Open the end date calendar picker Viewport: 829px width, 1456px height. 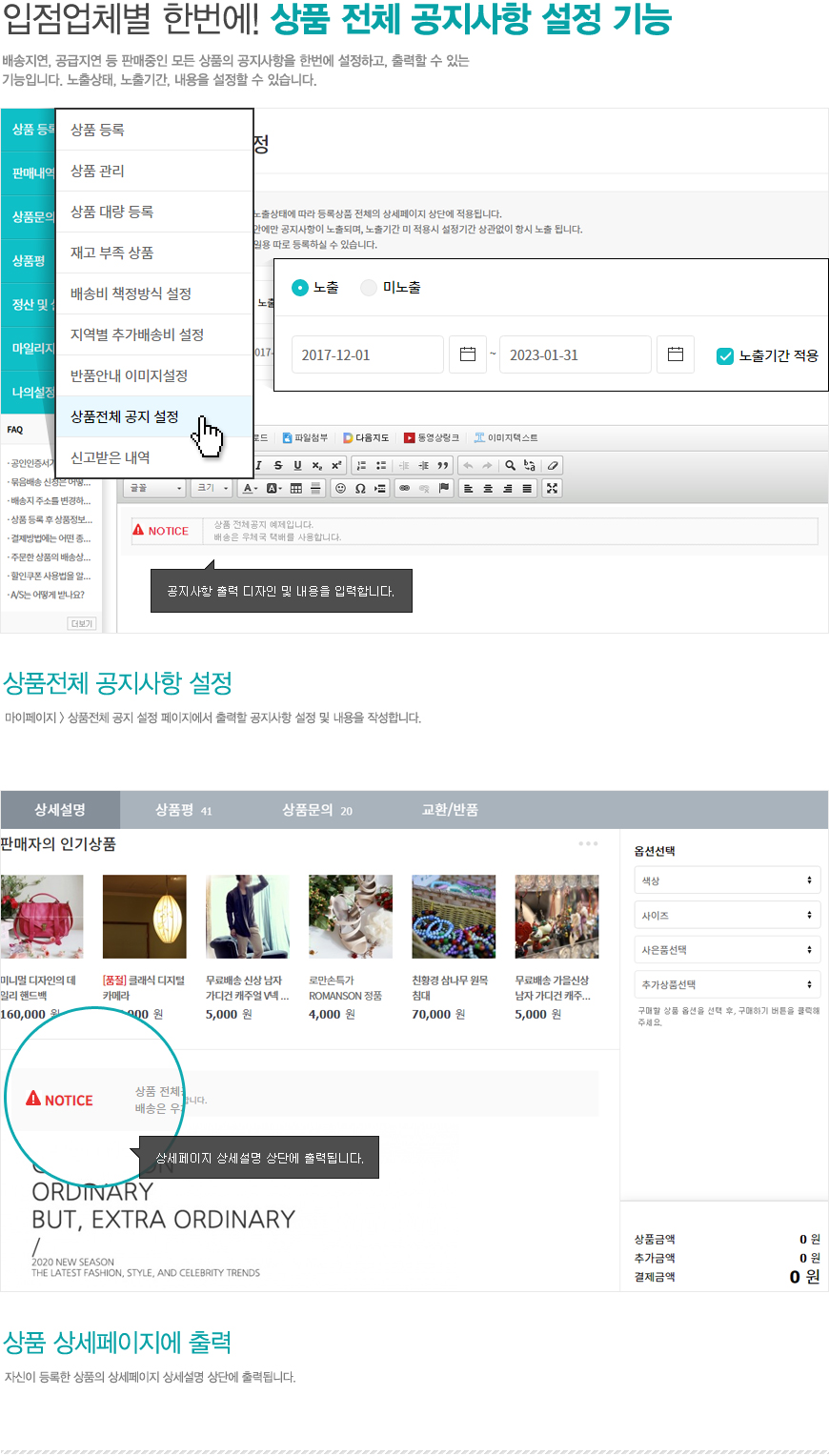pos(676,354)
